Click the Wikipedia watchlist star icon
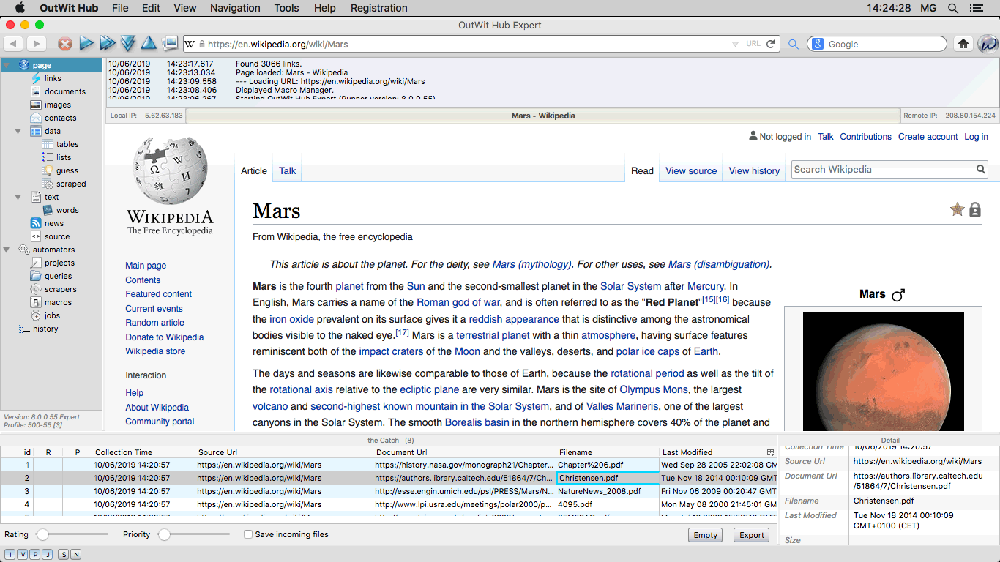Image resolution: width=1000 pixels, height=562 pixels. (957, 209)
